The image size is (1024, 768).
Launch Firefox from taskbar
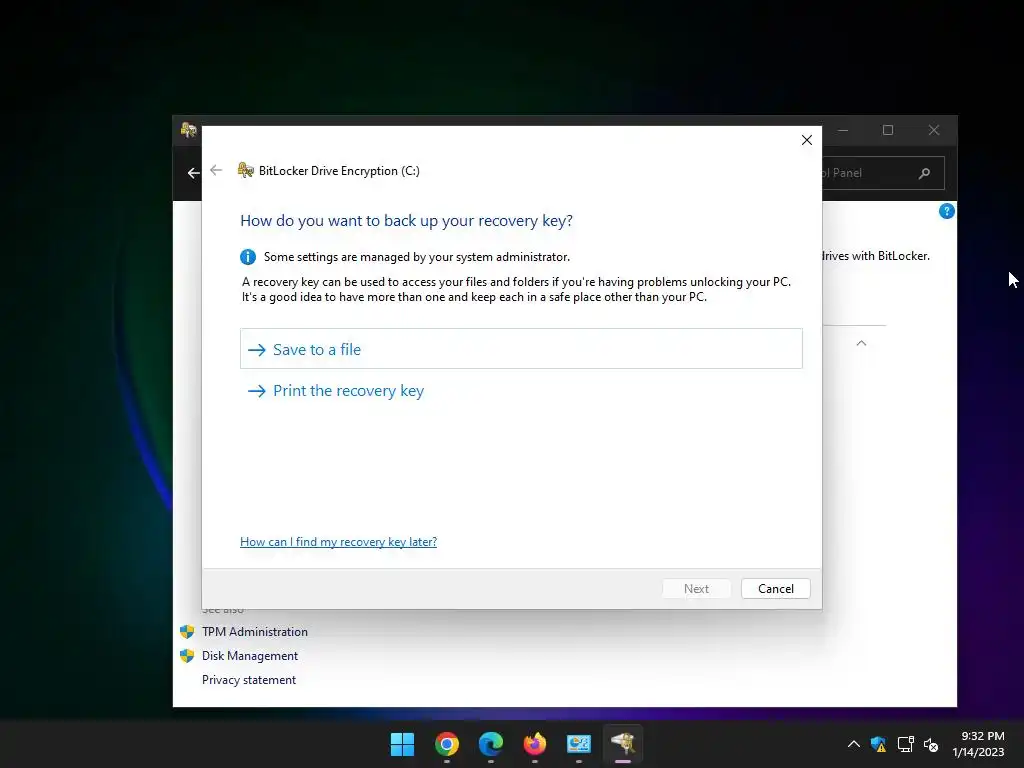click(535, 744)
